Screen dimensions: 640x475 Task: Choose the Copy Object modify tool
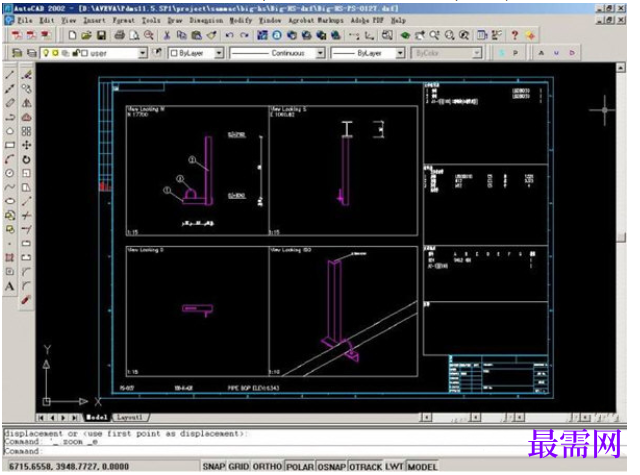click(x=27, y=89)
